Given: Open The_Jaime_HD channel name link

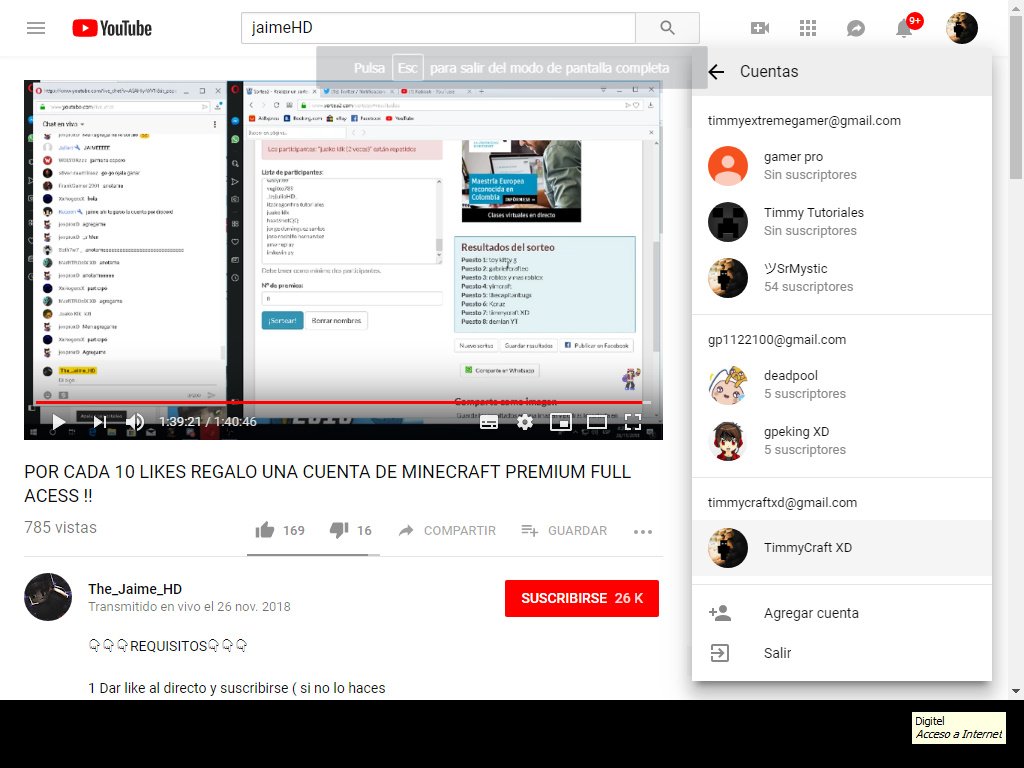Looking at the screenshot, I should tap(135, 589).
